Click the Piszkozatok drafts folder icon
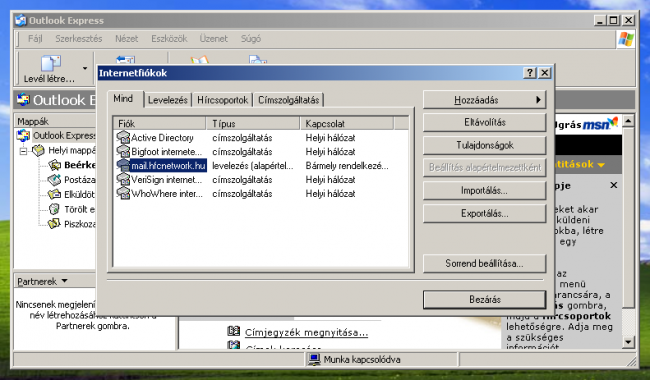The image size is (650, 380). (54, 224)
